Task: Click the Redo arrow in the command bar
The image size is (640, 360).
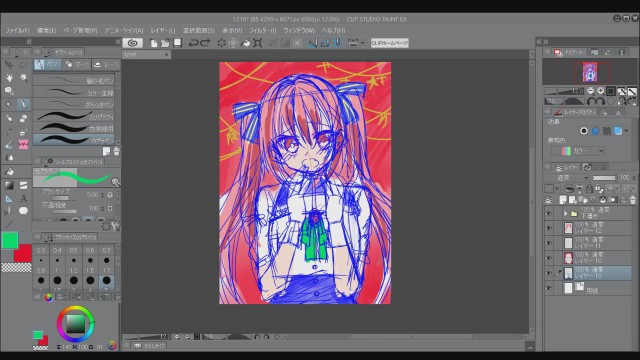Action: pos(205,43)
